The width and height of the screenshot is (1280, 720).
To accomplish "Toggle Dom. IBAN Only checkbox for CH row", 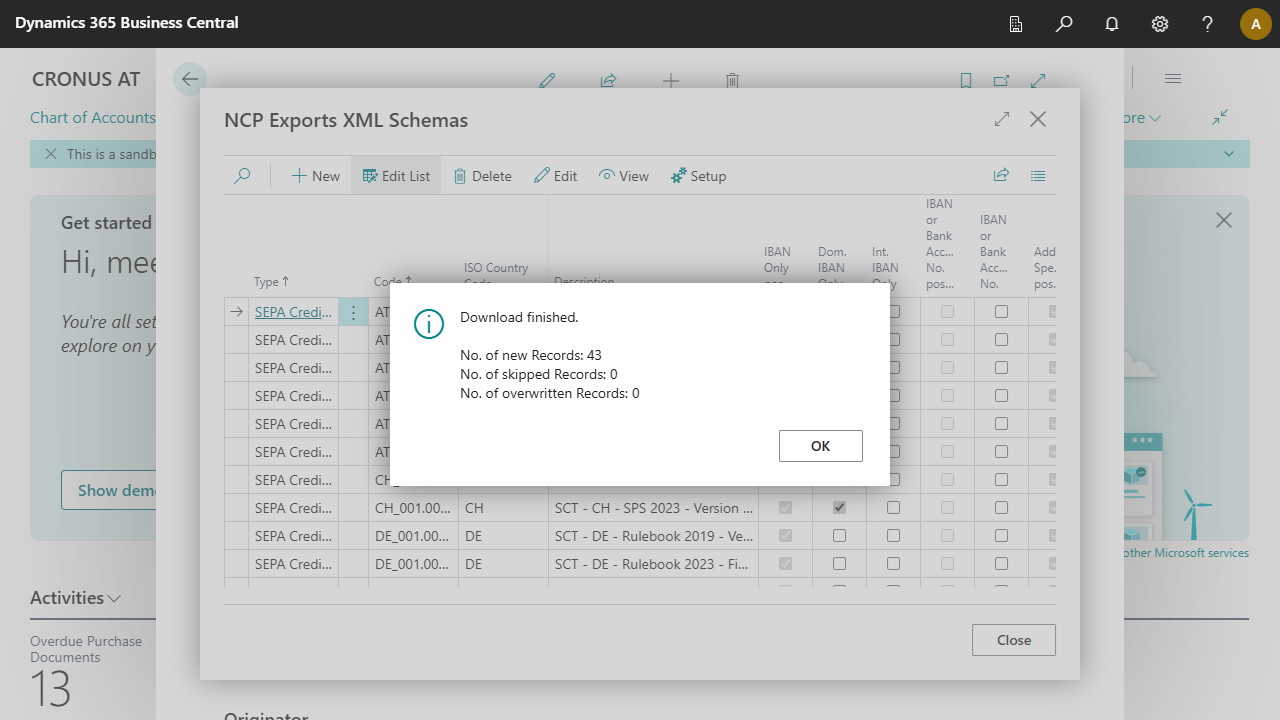I will (x=839, y=508).
